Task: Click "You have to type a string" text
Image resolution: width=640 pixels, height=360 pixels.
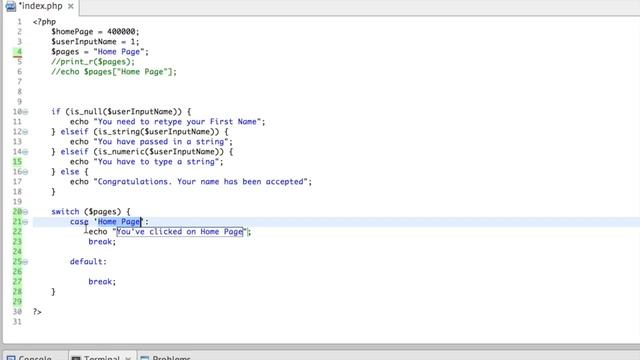Action: 156,162
